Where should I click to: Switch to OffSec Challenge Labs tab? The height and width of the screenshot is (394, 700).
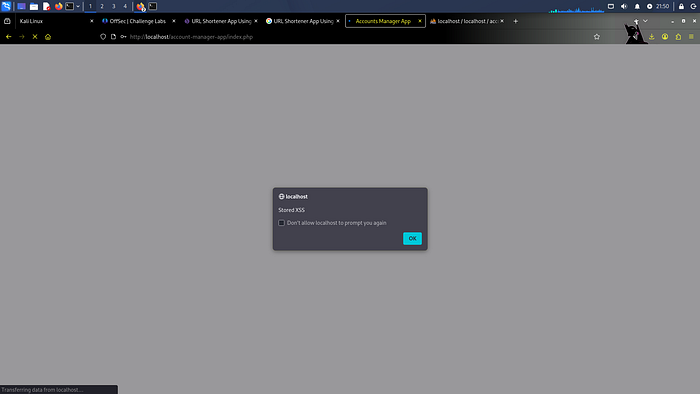tap(138, 21)
